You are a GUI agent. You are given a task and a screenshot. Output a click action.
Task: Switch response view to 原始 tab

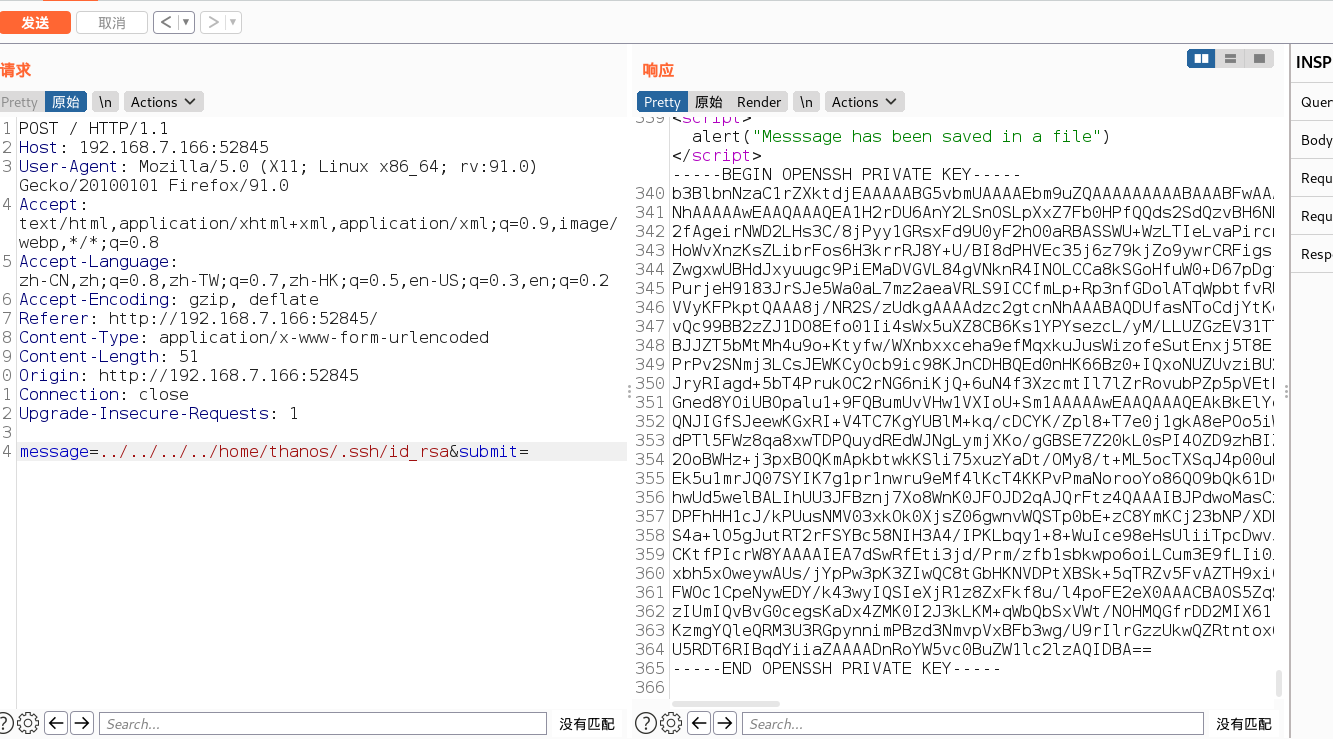click(x=708, y=102)
